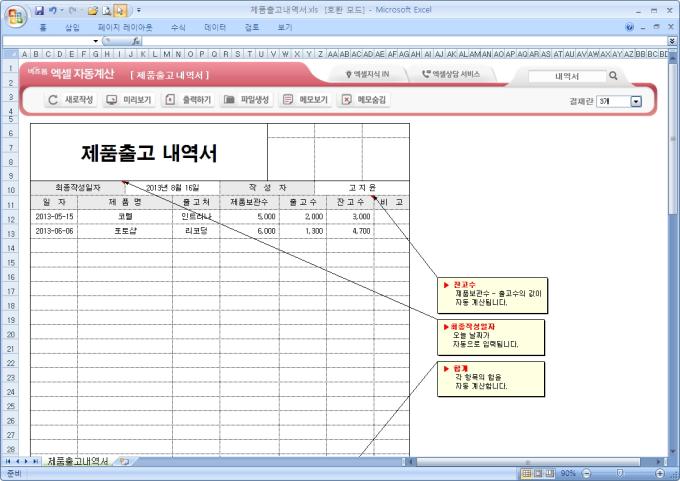680x481 pixels.
Task: Select the 인트라나 cell
Action: point(196,216)
